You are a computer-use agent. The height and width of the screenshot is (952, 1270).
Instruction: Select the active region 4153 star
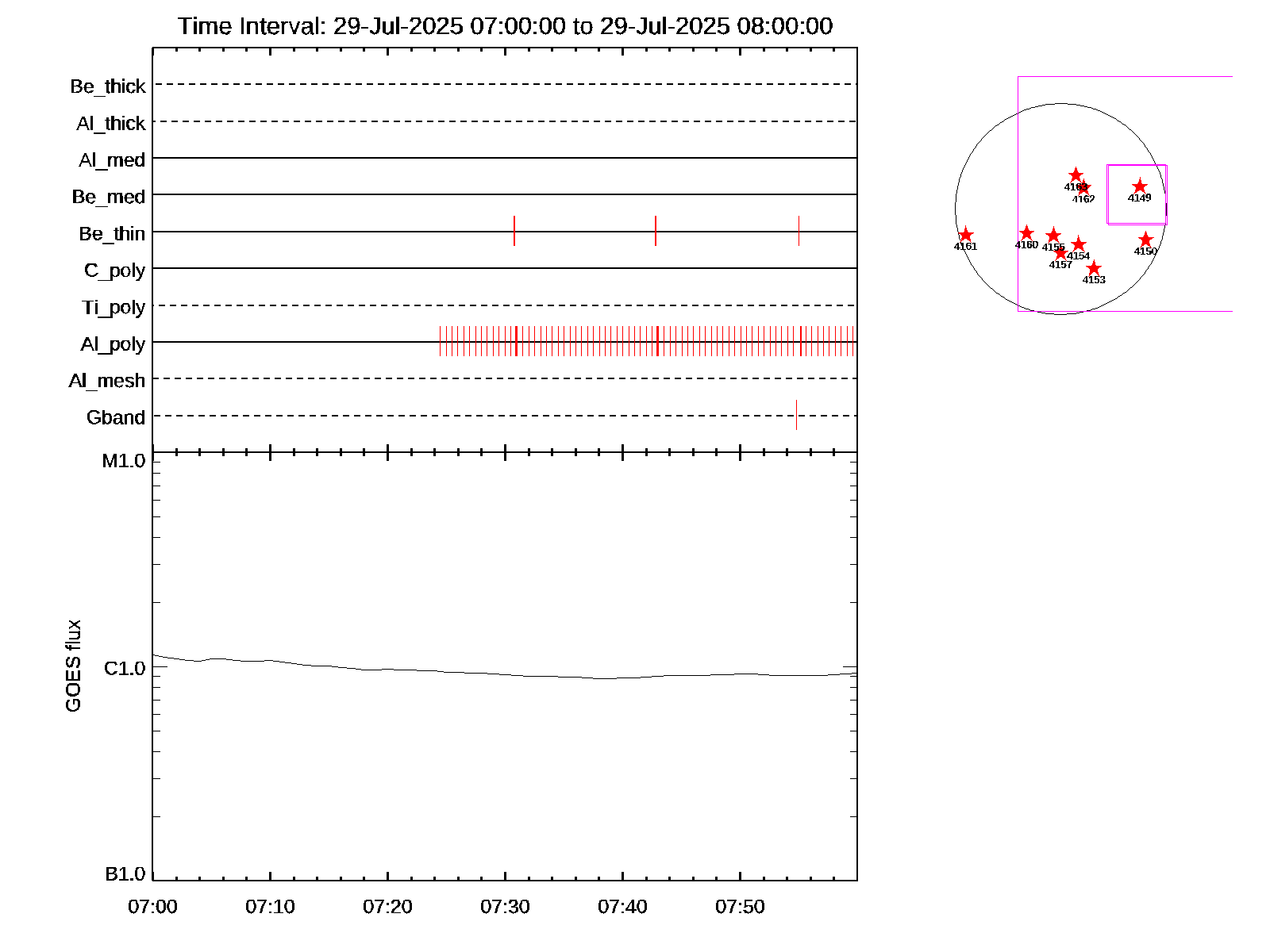pos(1094,269)
